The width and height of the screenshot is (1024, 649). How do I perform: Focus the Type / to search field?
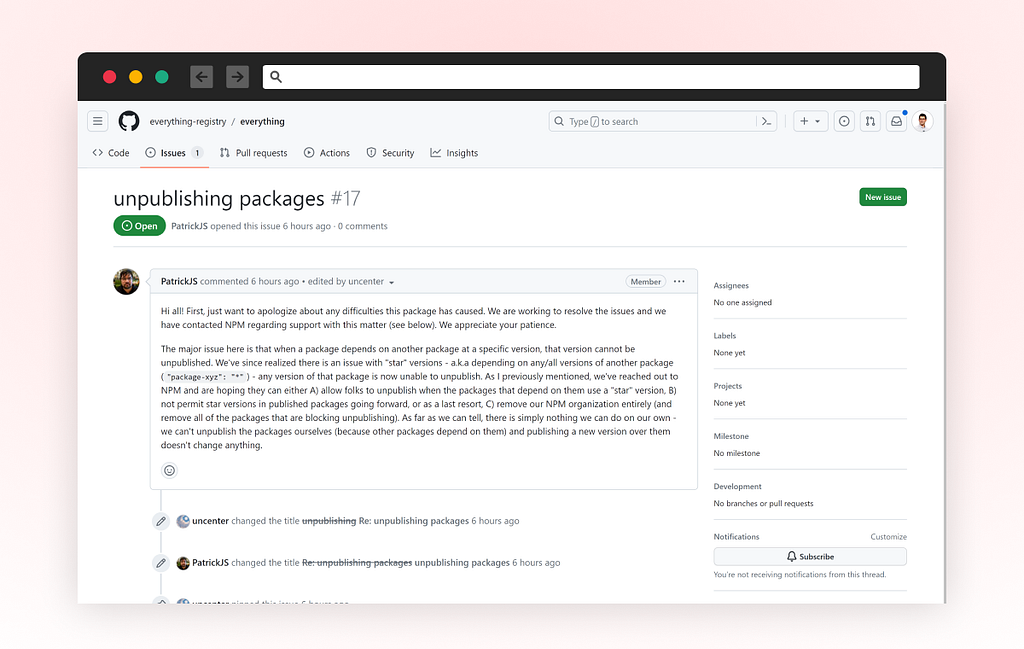(653, 121)
